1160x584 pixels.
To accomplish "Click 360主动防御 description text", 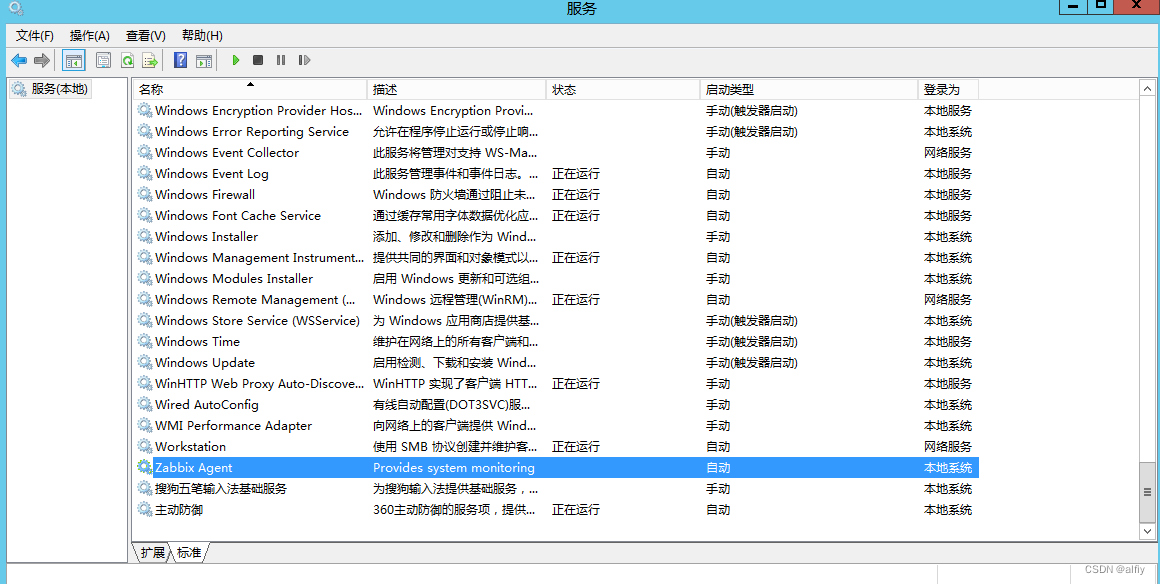I will click(454, 510).
